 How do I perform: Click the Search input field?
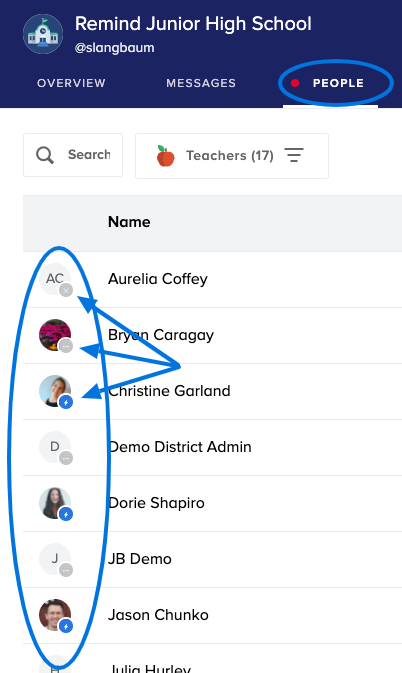coord(73,155)
